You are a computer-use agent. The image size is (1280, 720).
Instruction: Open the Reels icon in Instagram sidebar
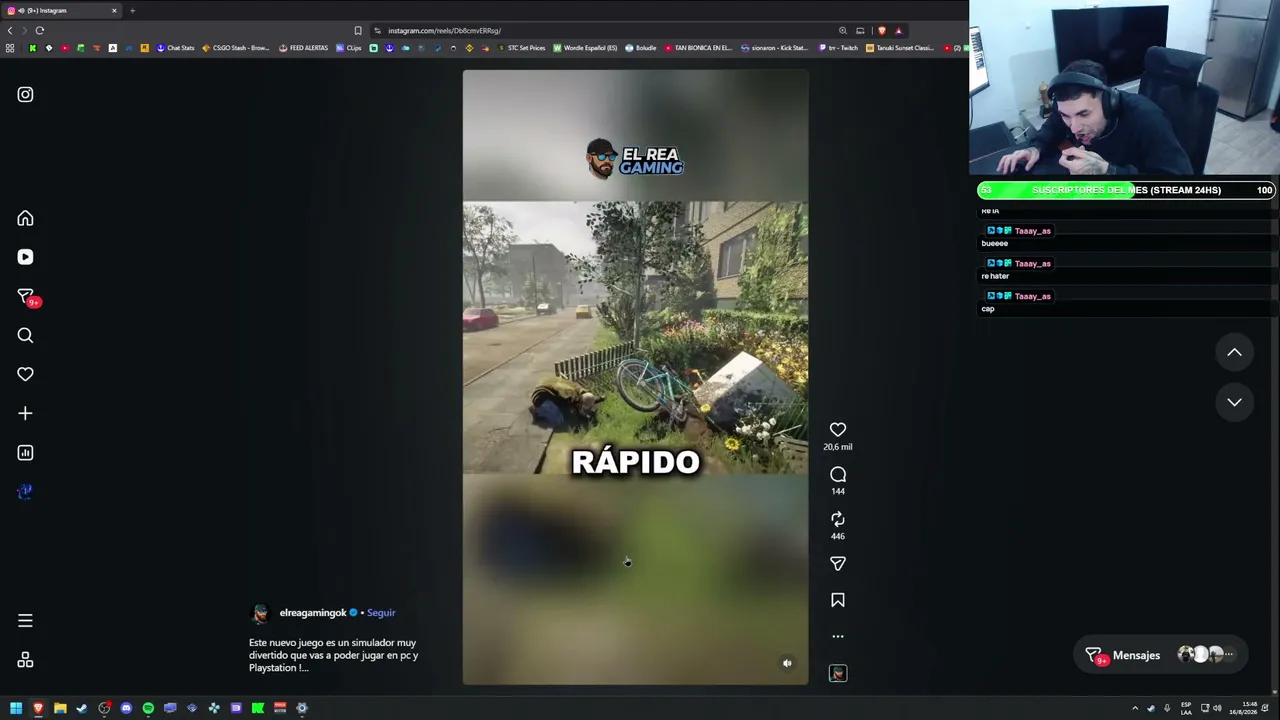[x=25, y=257]
